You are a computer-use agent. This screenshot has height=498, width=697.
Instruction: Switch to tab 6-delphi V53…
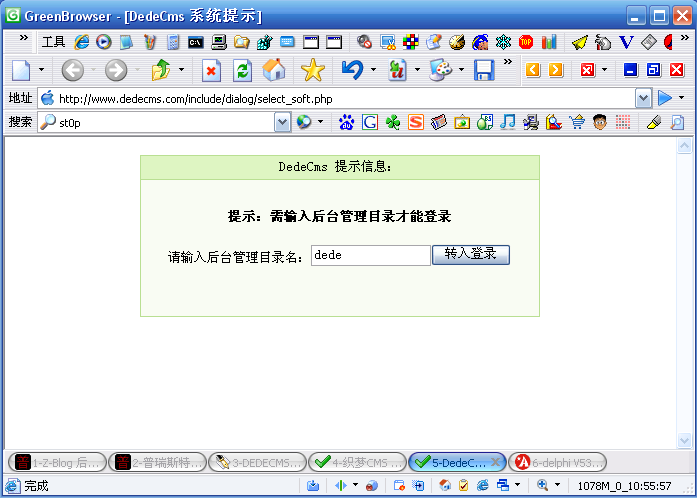point(557,462)
